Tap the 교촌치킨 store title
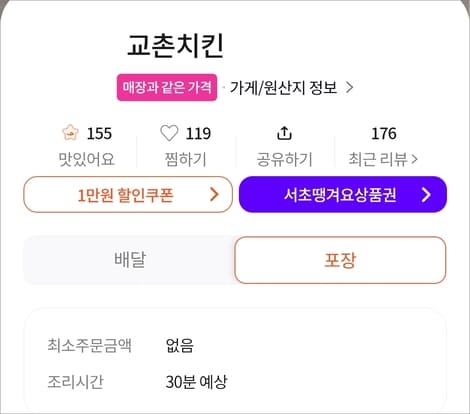The height and width of the screenshot is (414, 470). 175,46
